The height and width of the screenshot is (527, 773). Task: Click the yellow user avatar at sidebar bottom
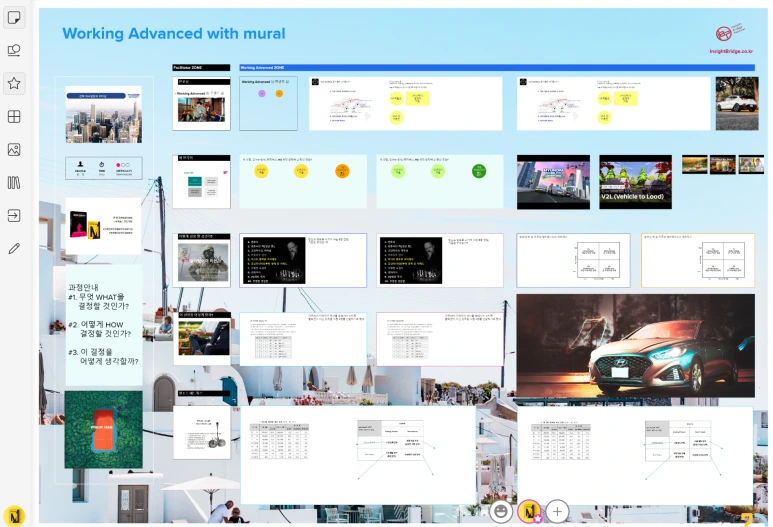[14, 516]
